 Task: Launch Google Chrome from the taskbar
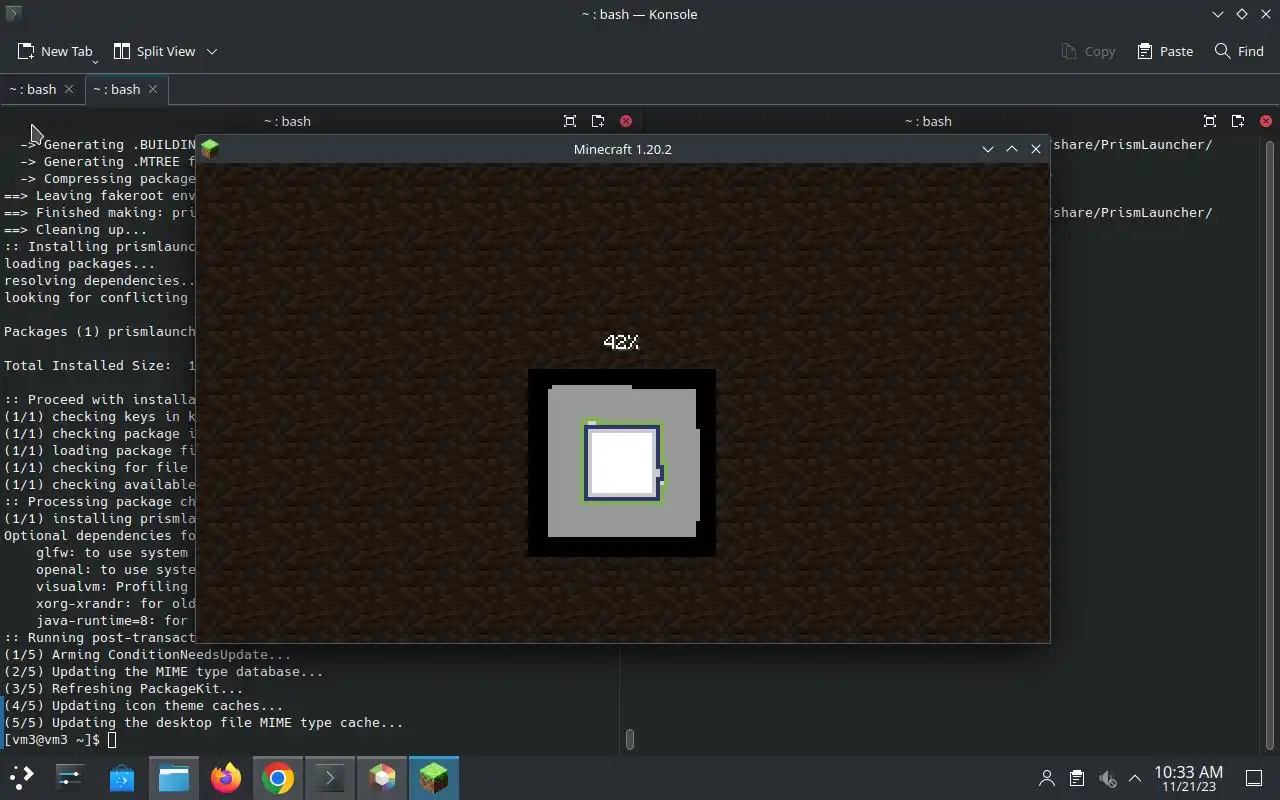pyautogui.click(x=278, y=778)
